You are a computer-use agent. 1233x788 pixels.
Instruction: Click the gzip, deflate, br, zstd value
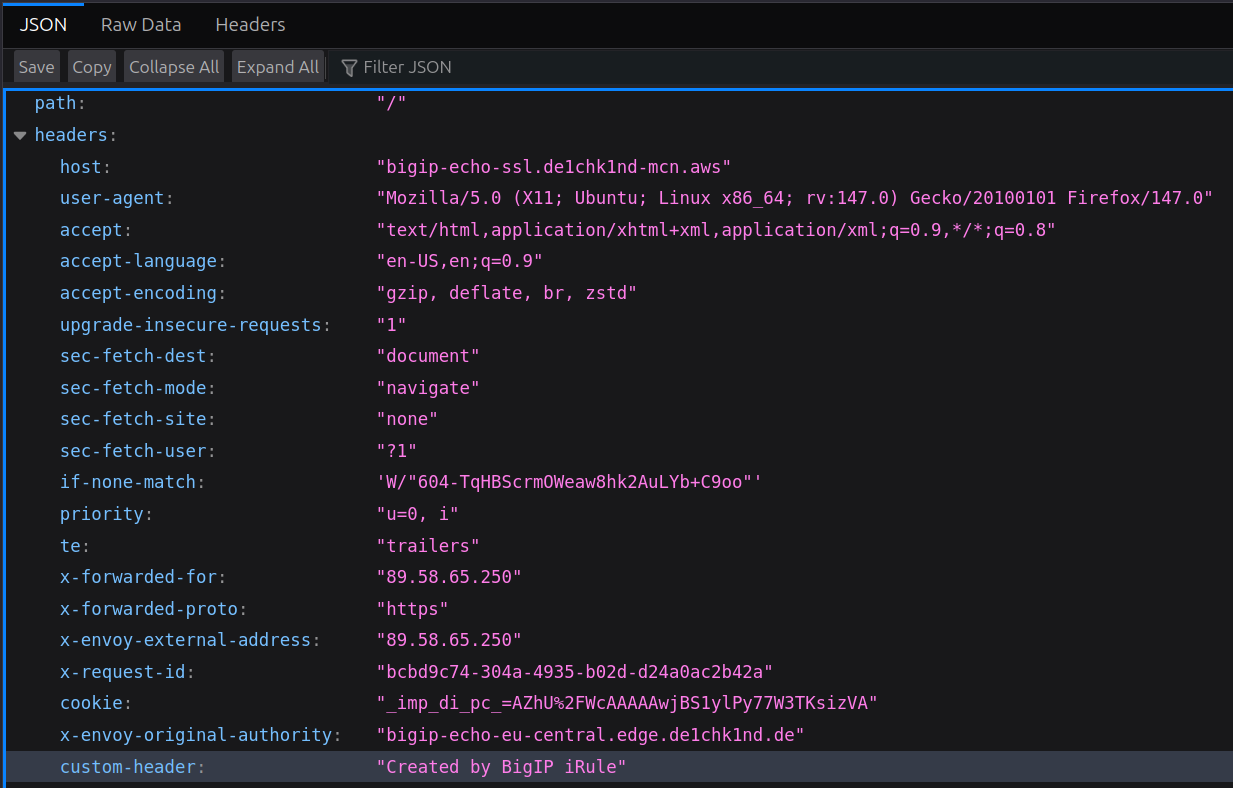coord(507,293)
